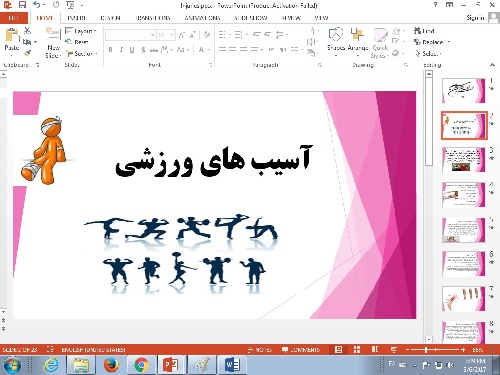Screen dimensions: 500x375
Task: Toggle Bold formatting
Action: (110, 50)
